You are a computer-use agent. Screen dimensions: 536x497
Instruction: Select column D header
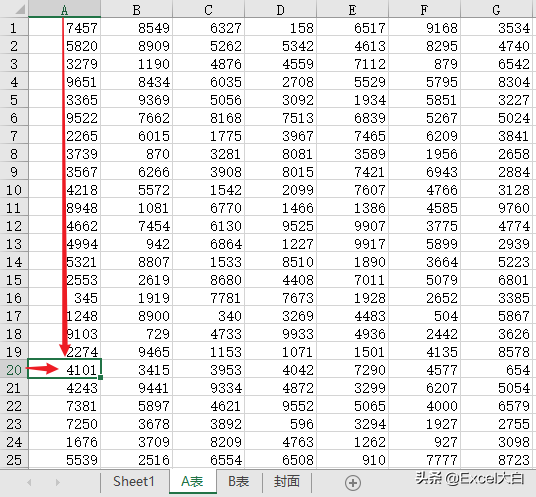[x=281, y=9]
